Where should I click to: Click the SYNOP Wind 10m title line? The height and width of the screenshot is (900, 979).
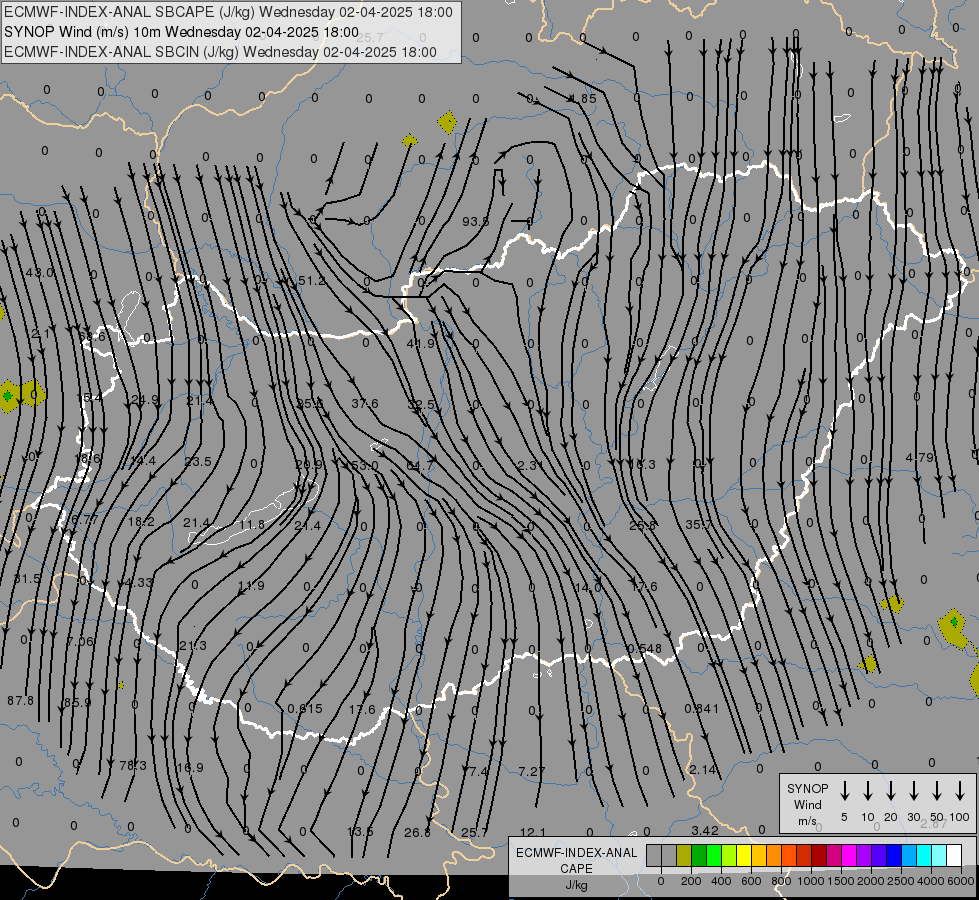(181, 32)
